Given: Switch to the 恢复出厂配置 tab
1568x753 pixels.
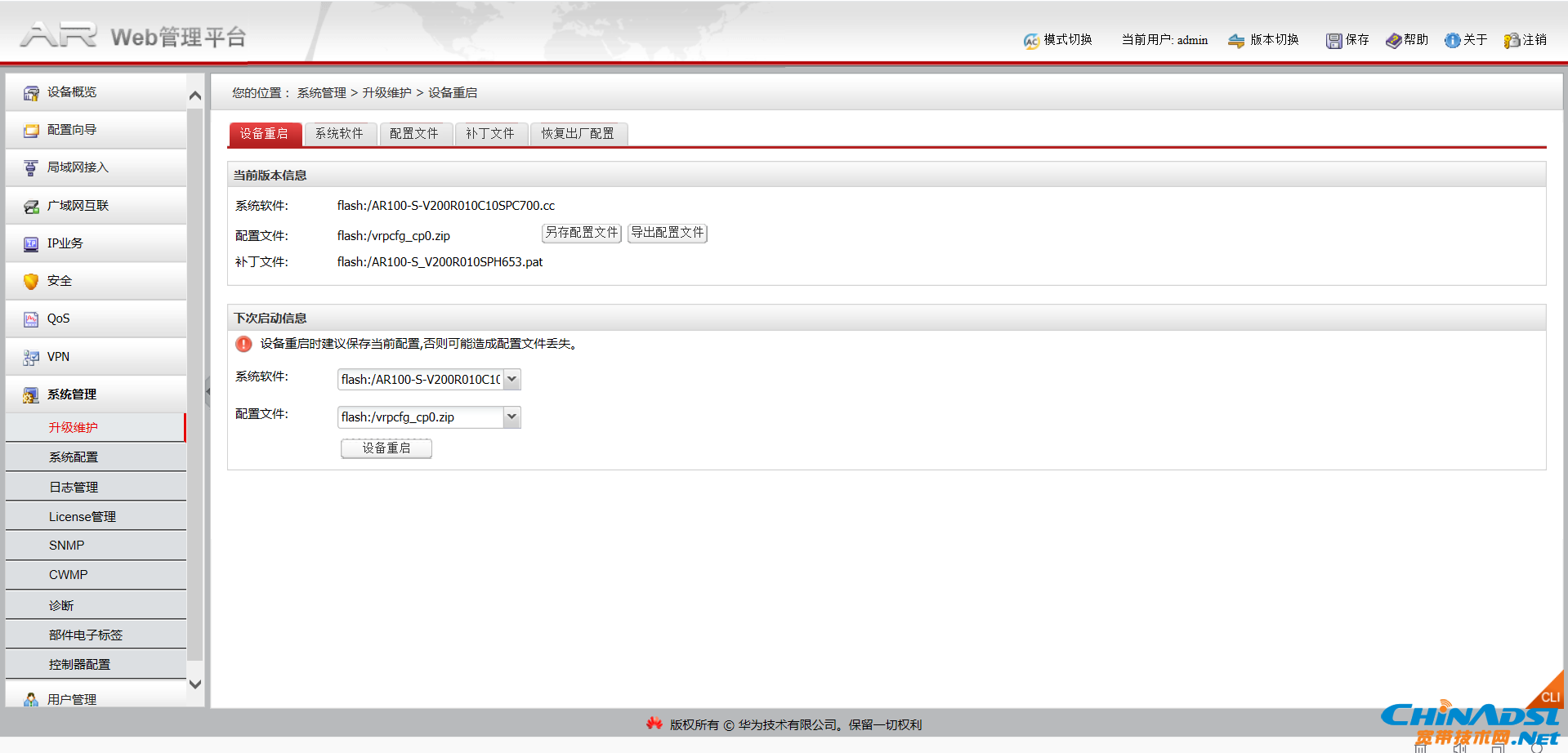Looking at the screenshot, I should point(578,133).
